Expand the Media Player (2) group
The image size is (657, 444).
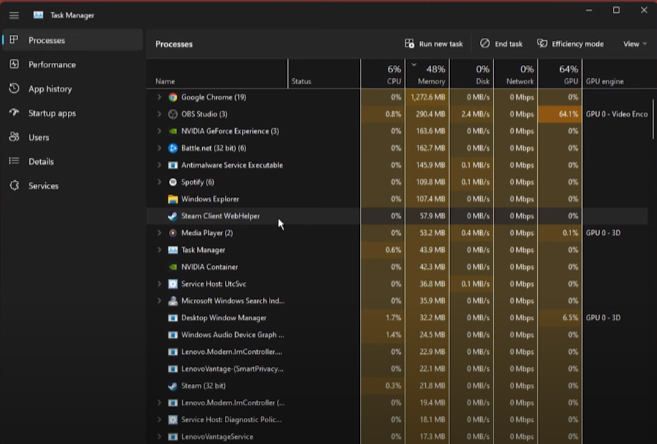[159, 233]
